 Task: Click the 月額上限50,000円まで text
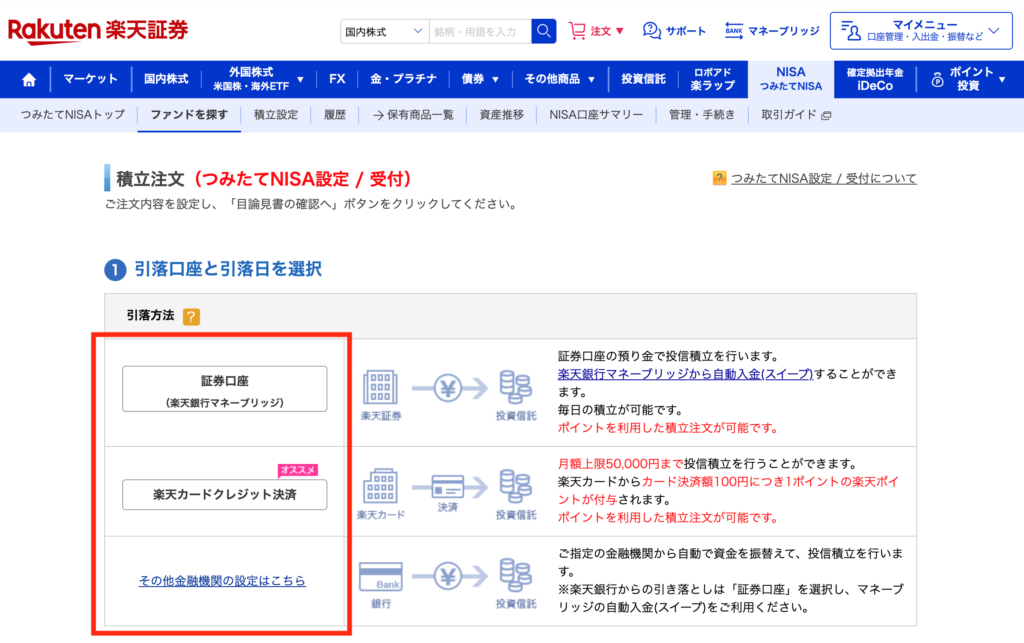[x=620, y=464]
